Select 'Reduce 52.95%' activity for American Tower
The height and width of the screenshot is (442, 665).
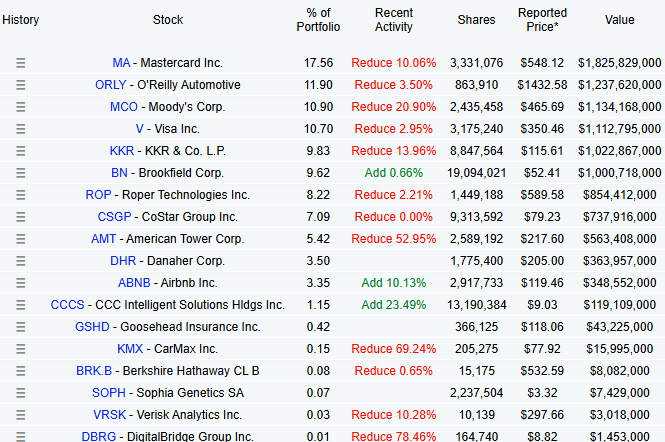coord(394,239)
